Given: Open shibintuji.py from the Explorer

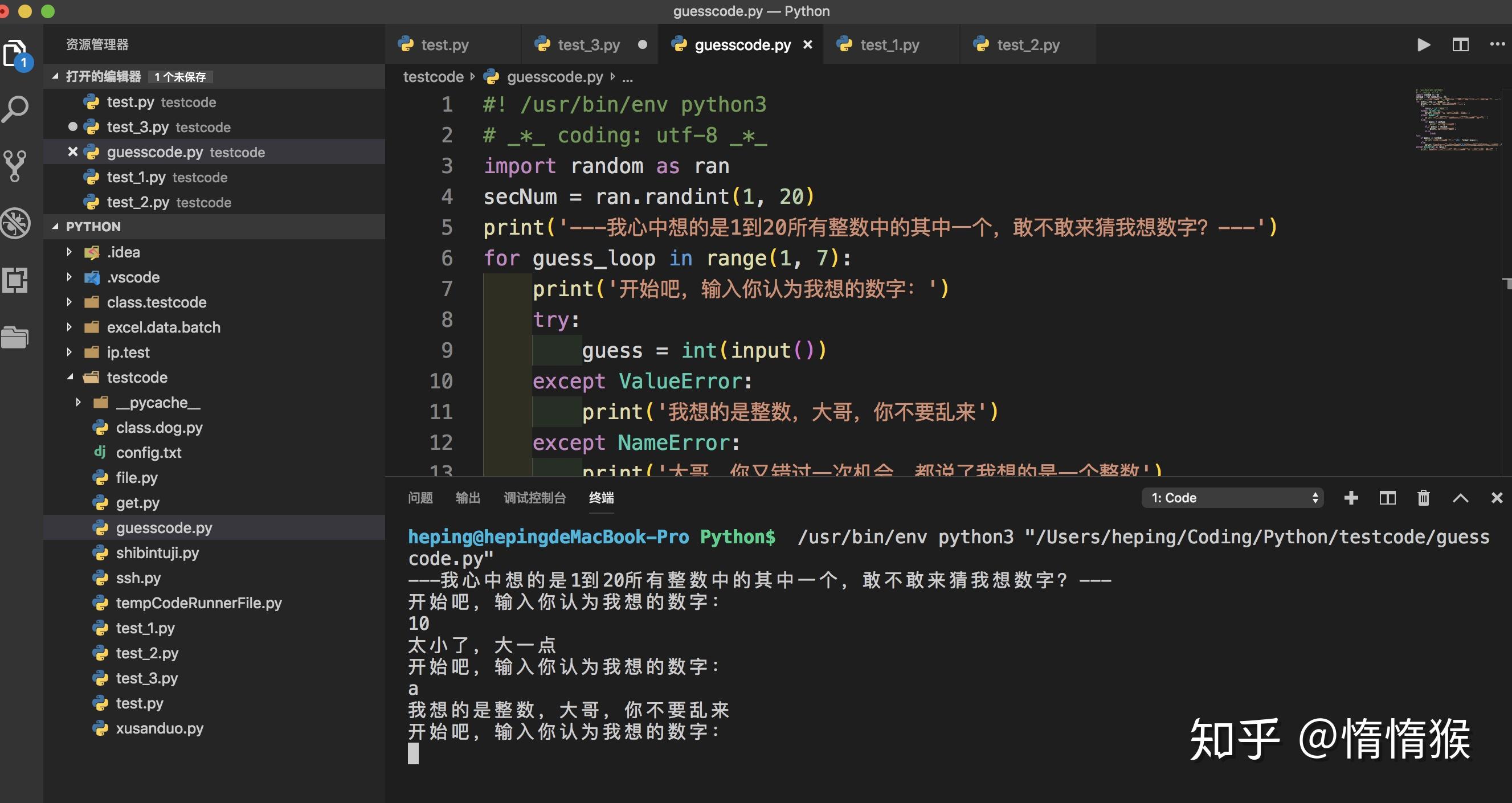Looking at the screenshot, I should [157, 552].
